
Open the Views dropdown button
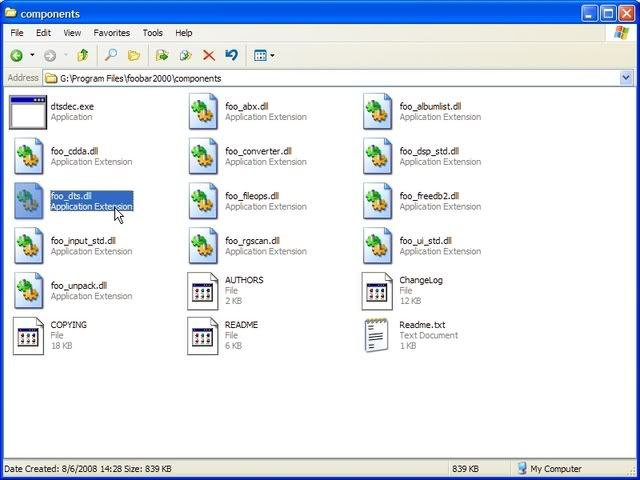264,55
